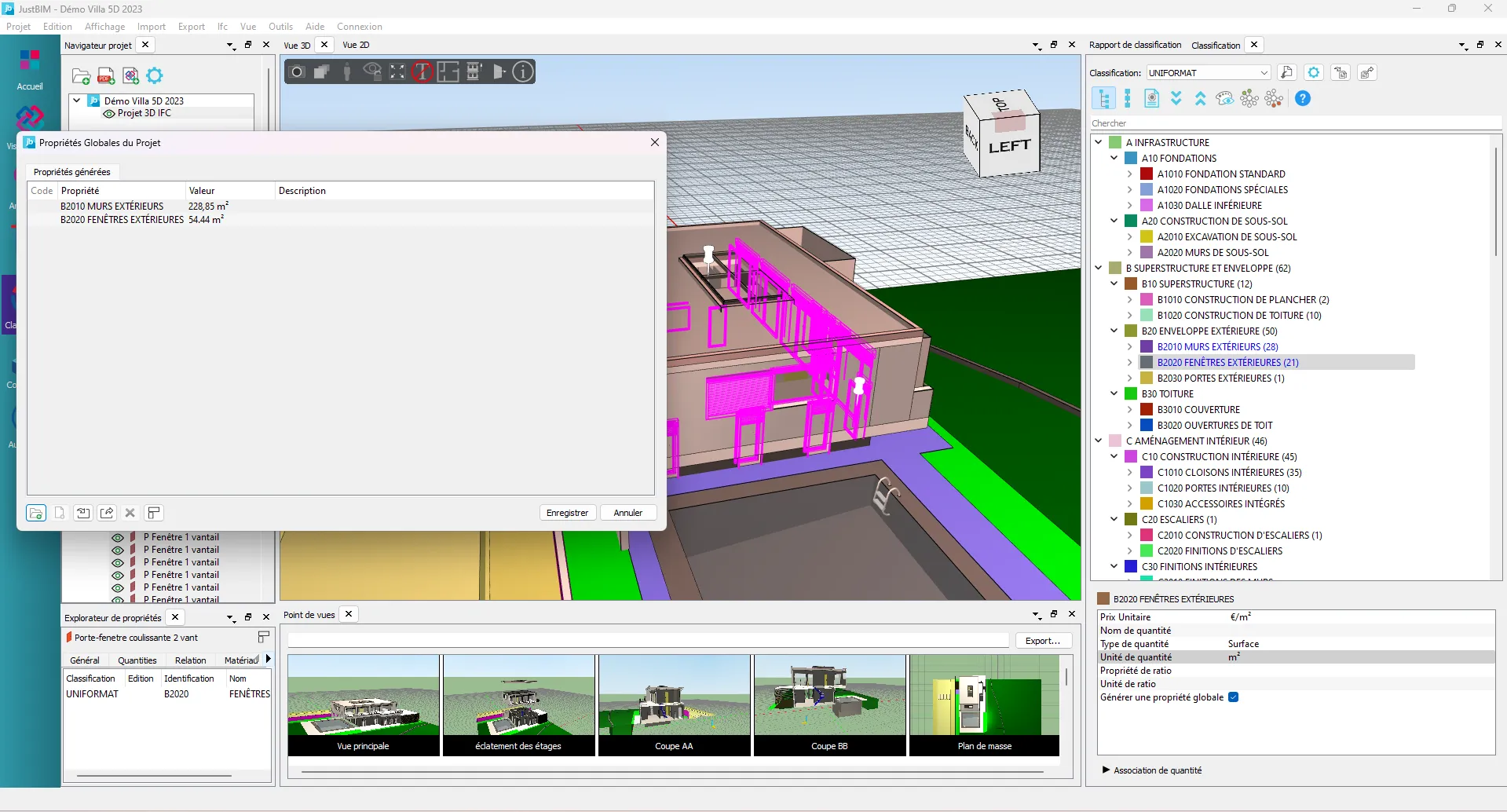Click the Export... button in Point de vues

coord(1042,641)
